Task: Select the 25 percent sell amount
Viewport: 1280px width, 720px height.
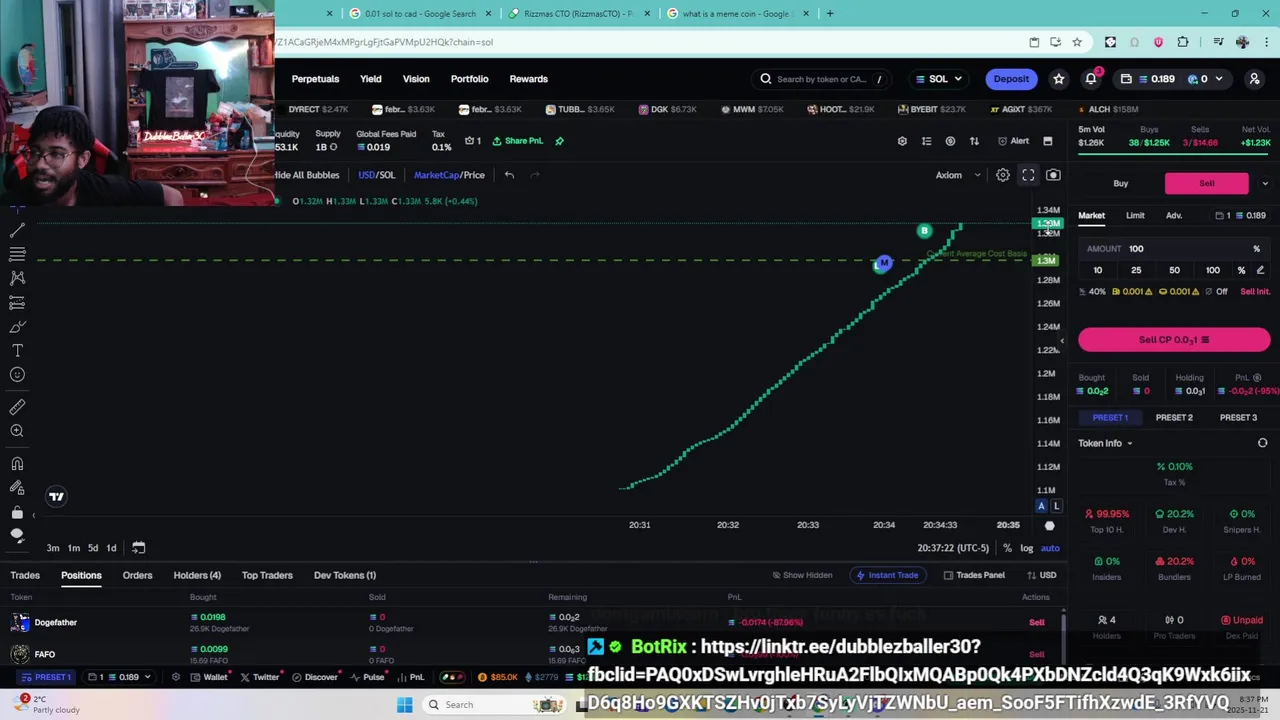Action: [1136, 271]
